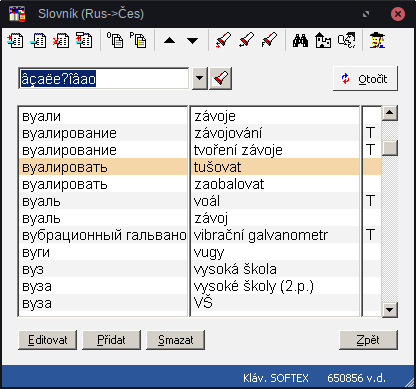Click the list scrollbar down arrow
416x389 pixels.
(389, 309)
